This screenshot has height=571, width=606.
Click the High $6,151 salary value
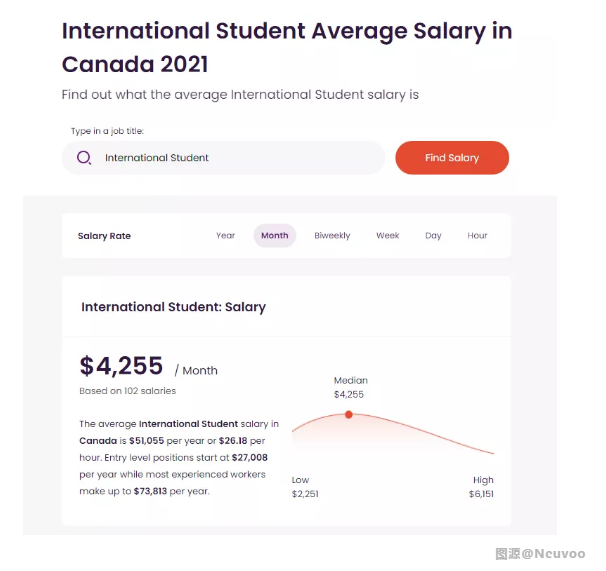[481, 487]
